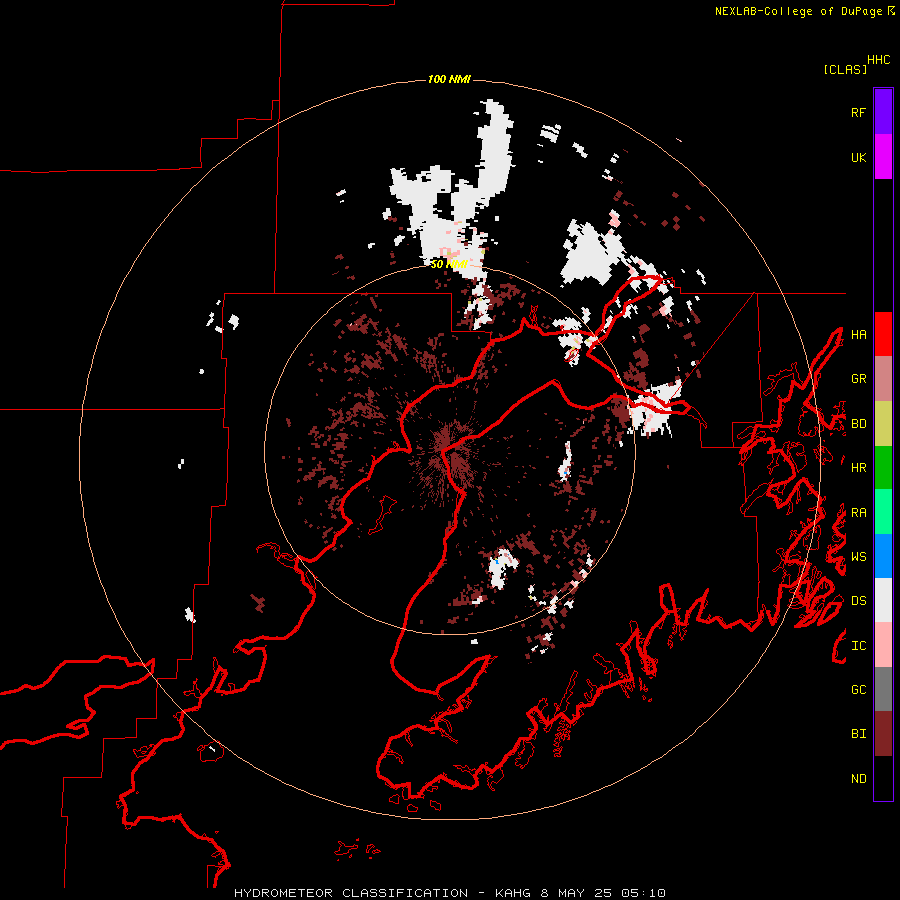Click the ND black legend block

pyautogui.click(x=883, y=778)
